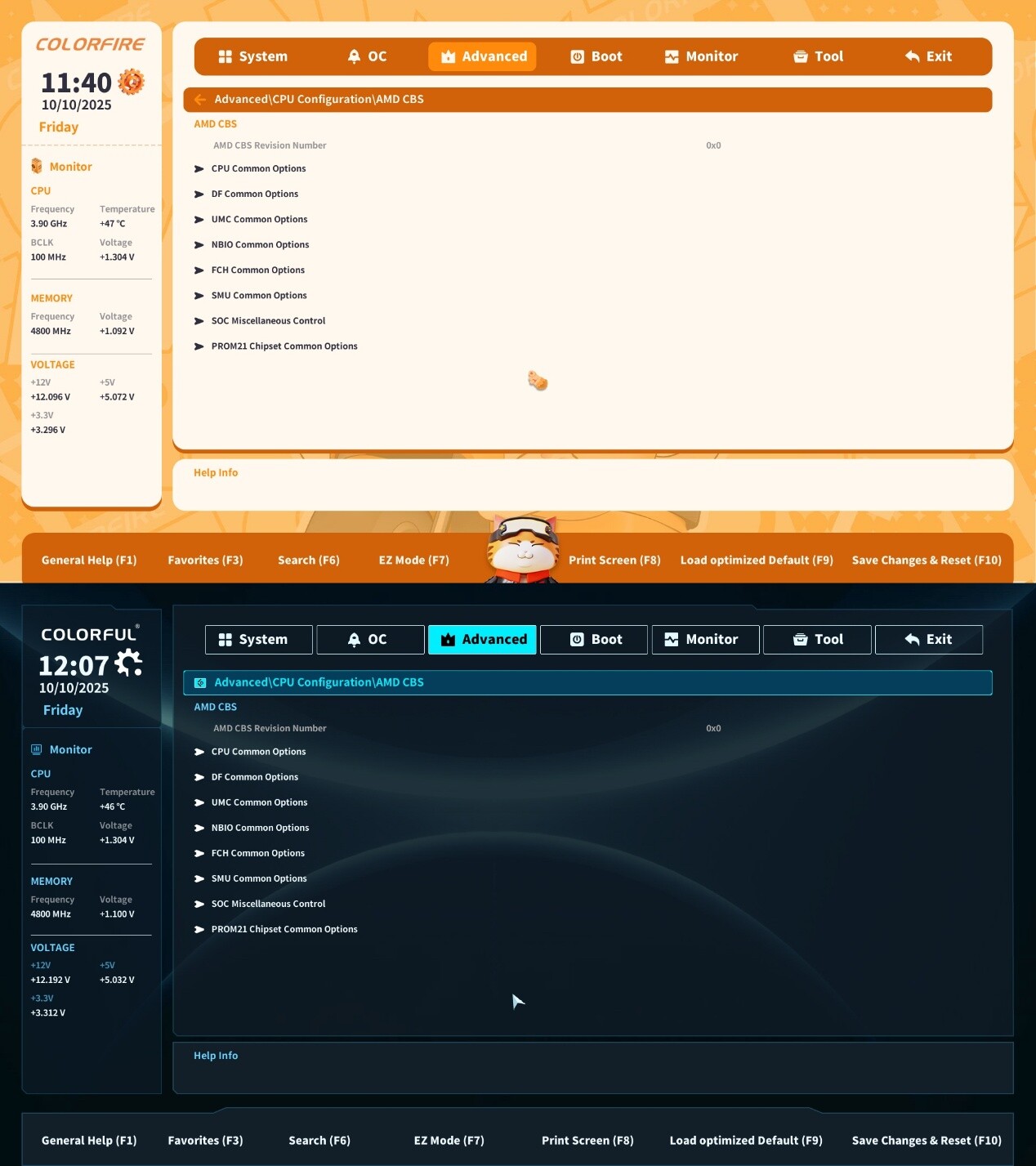Click Monitor sidebar icon in orange BIOS
The height and width of the screenshot is (1166, 1036).
tap(37, 167)
